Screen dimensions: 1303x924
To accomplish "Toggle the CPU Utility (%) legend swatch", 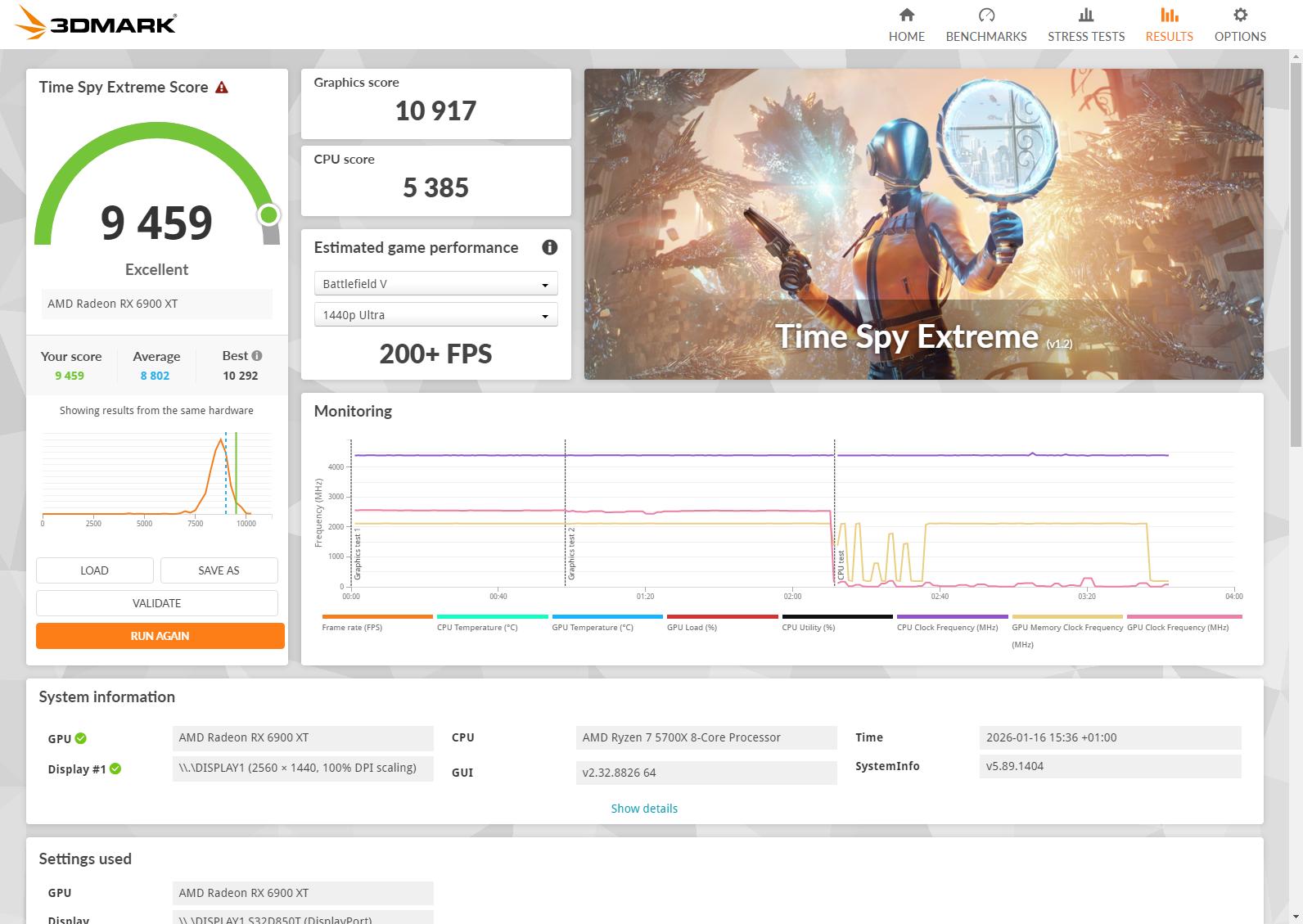I will [837, 616].
